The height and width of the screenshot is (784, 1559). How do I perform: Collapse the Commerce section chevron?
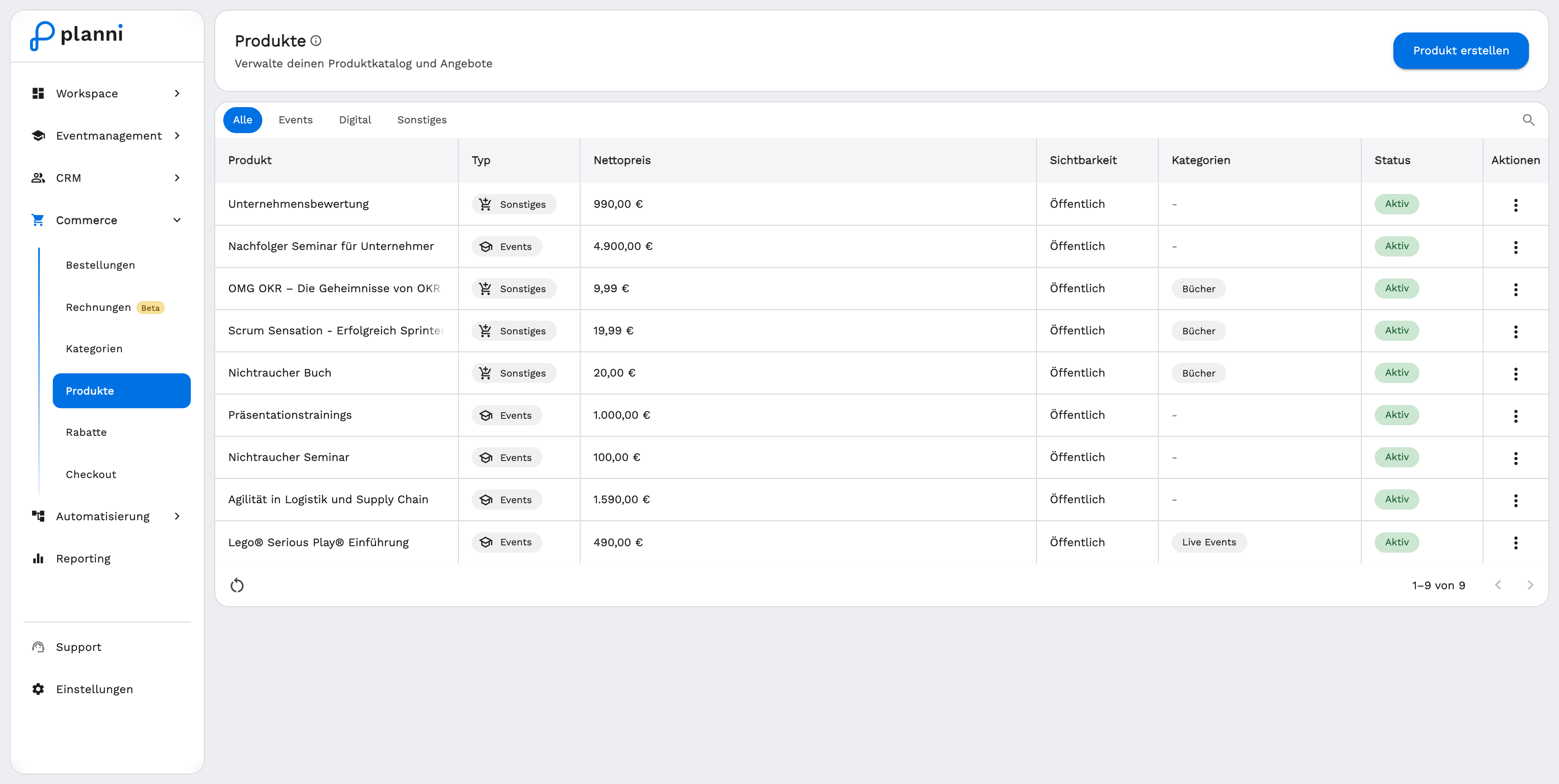coord(177,220)
